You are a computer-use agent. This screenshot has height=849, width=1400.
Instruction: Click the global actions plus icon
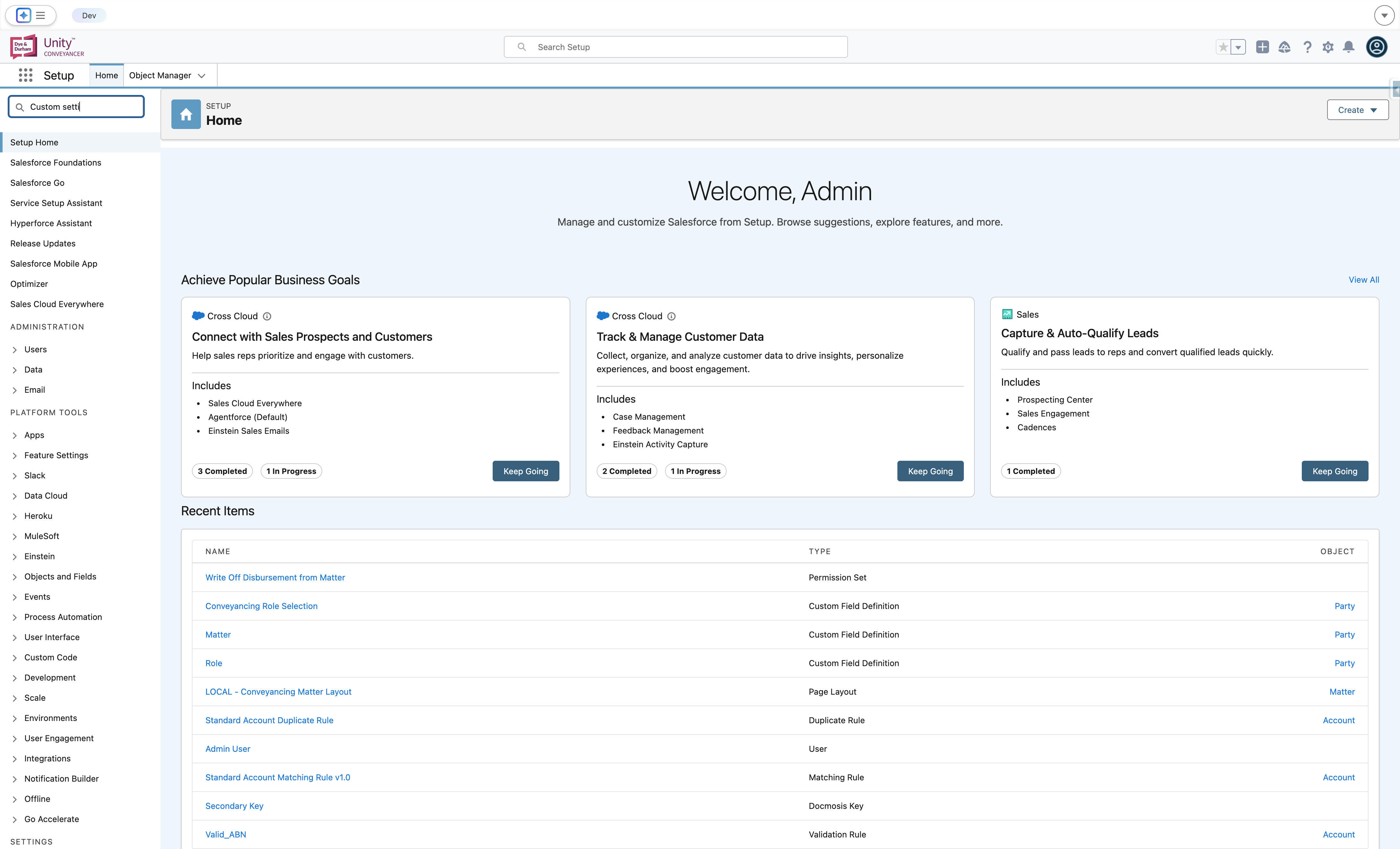coord(1263,47)
